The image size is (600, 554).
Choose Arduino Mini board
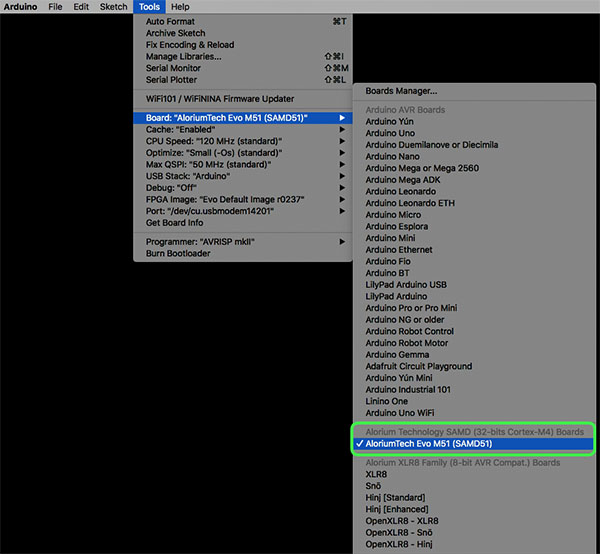[x=474, y=238]
